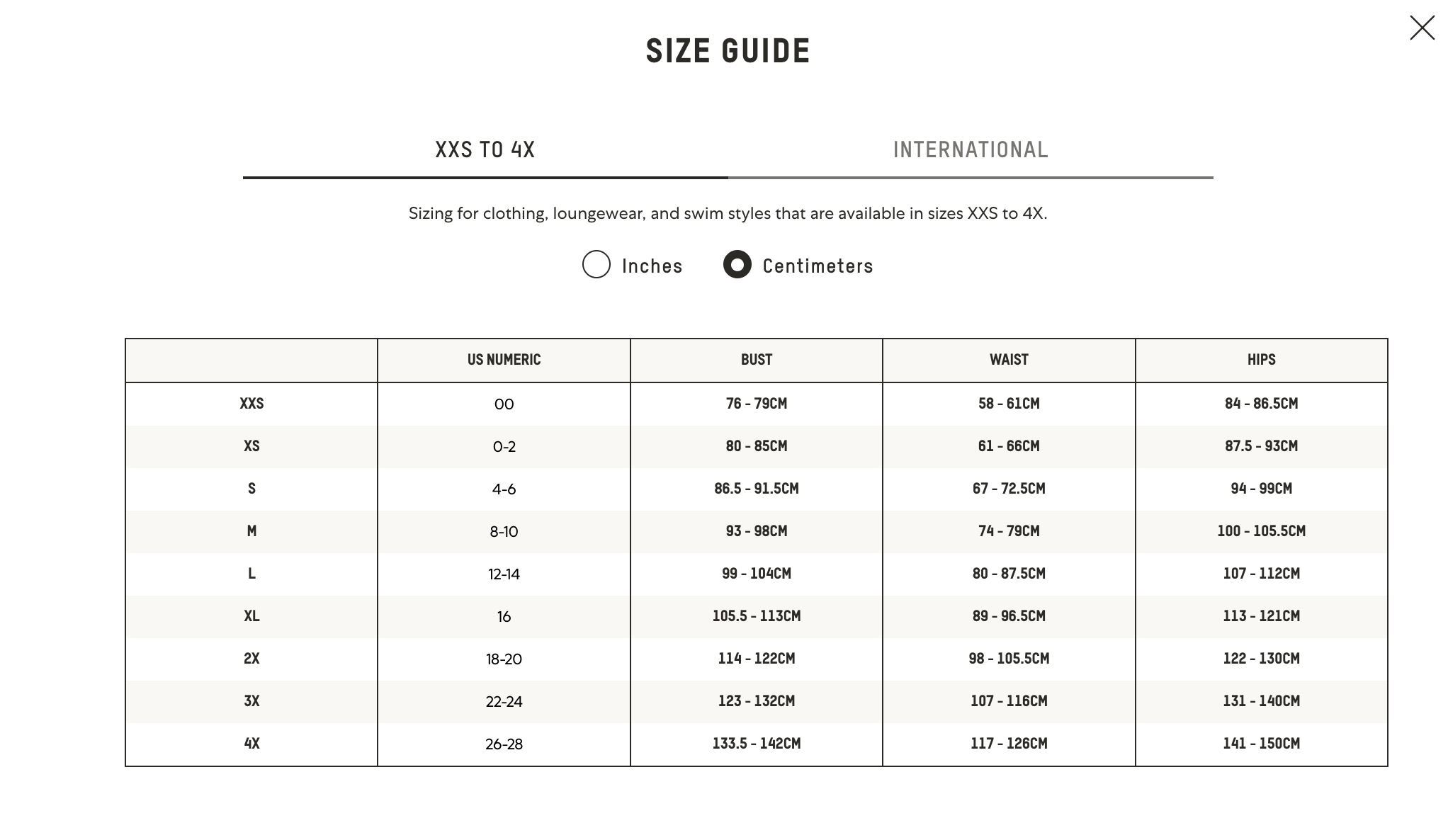Click the Size Guide heading

click(728, 51)
